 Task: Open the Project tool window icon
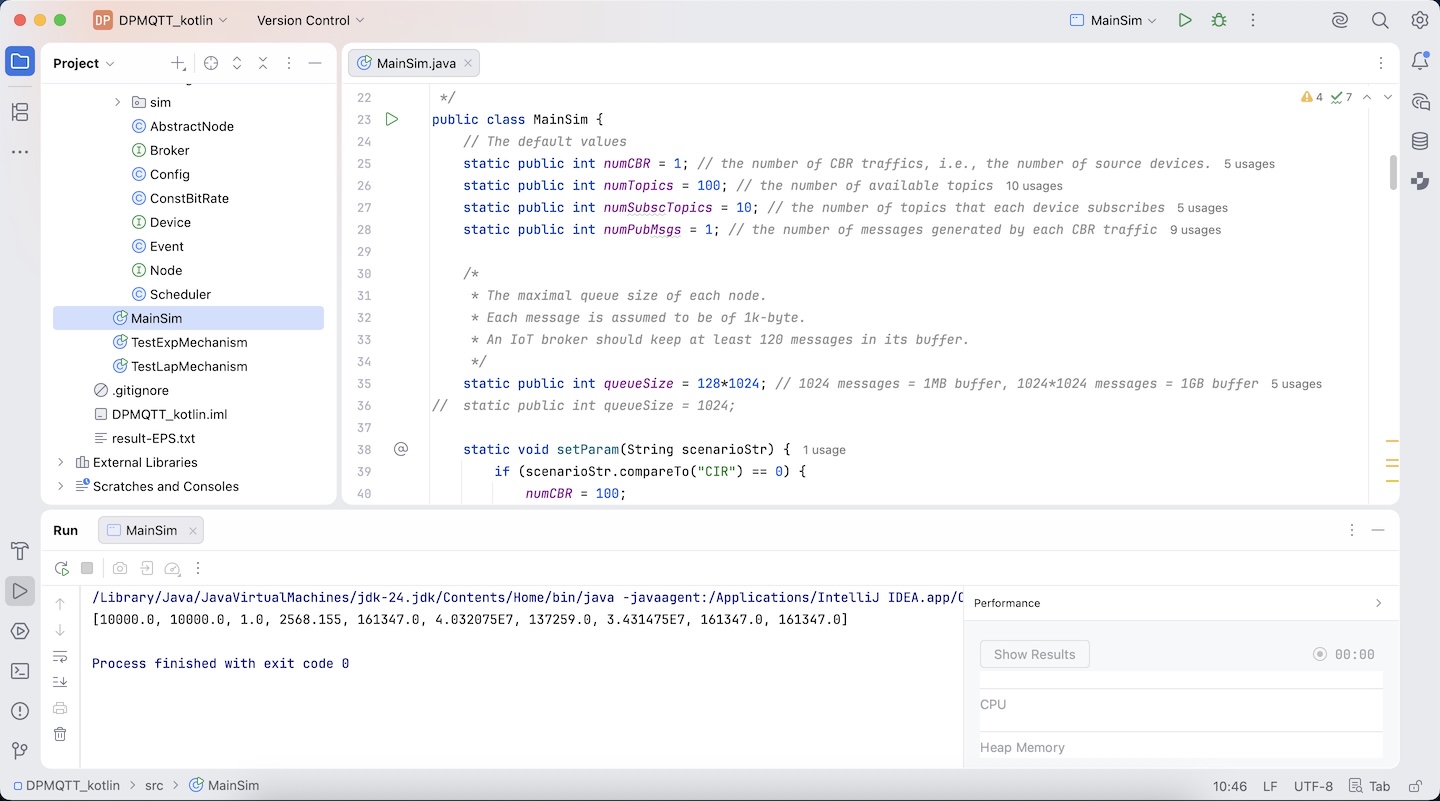[20, 62]
